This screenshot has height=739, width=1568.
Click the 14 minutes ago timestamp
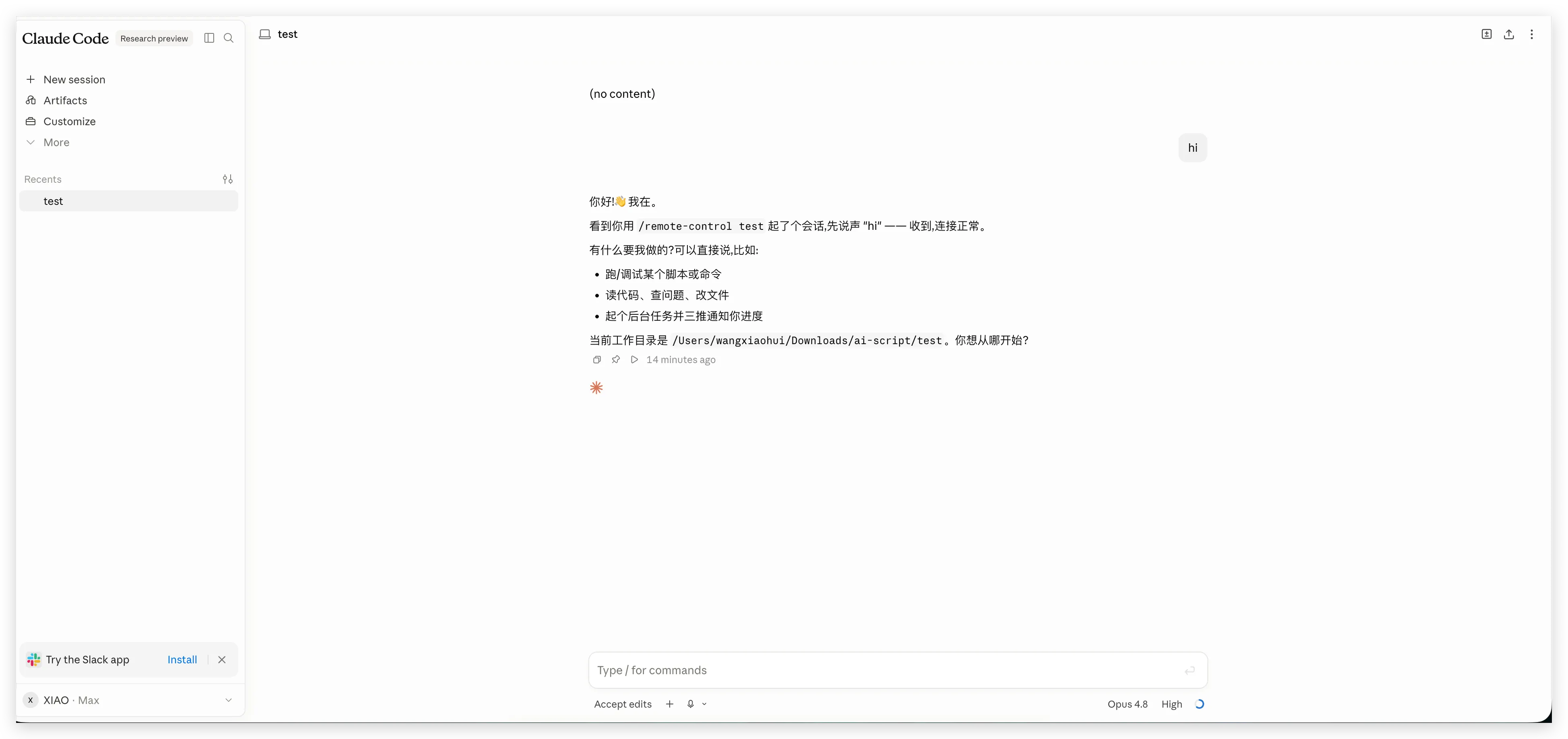pos(681,360)
